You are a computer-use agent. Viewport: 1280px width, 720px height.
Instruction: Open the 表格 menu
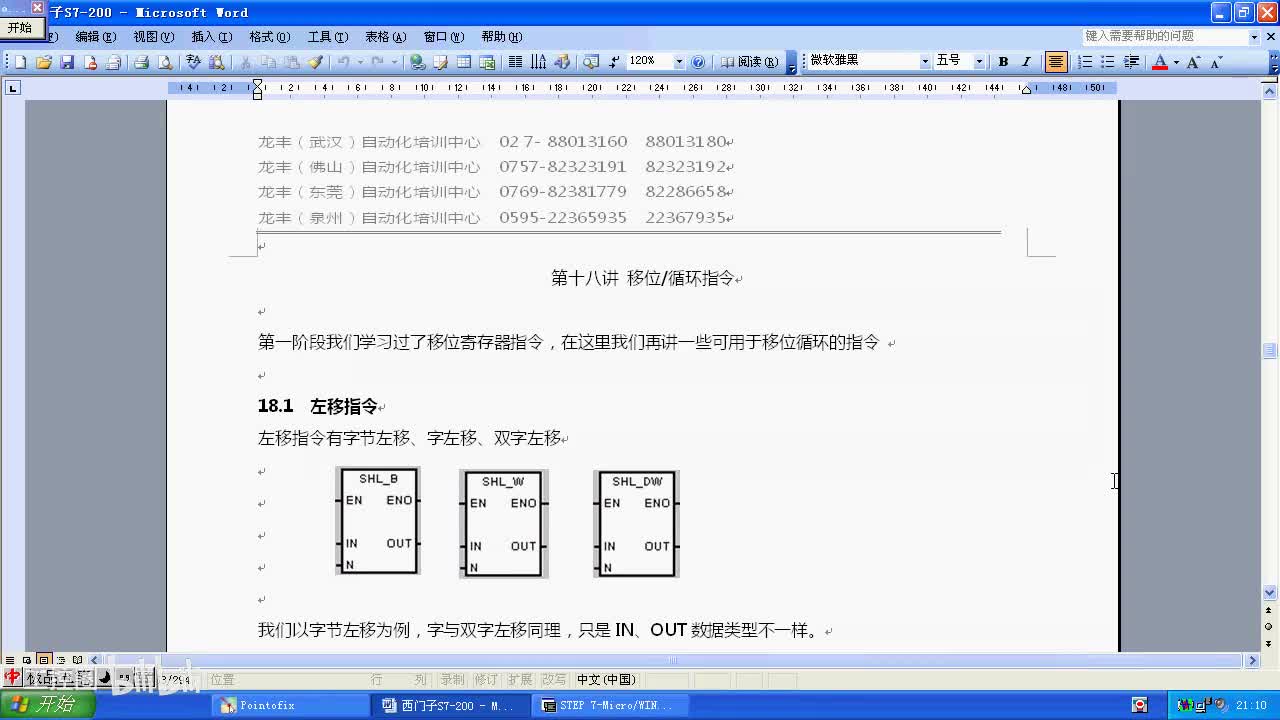tap(385, 36)
